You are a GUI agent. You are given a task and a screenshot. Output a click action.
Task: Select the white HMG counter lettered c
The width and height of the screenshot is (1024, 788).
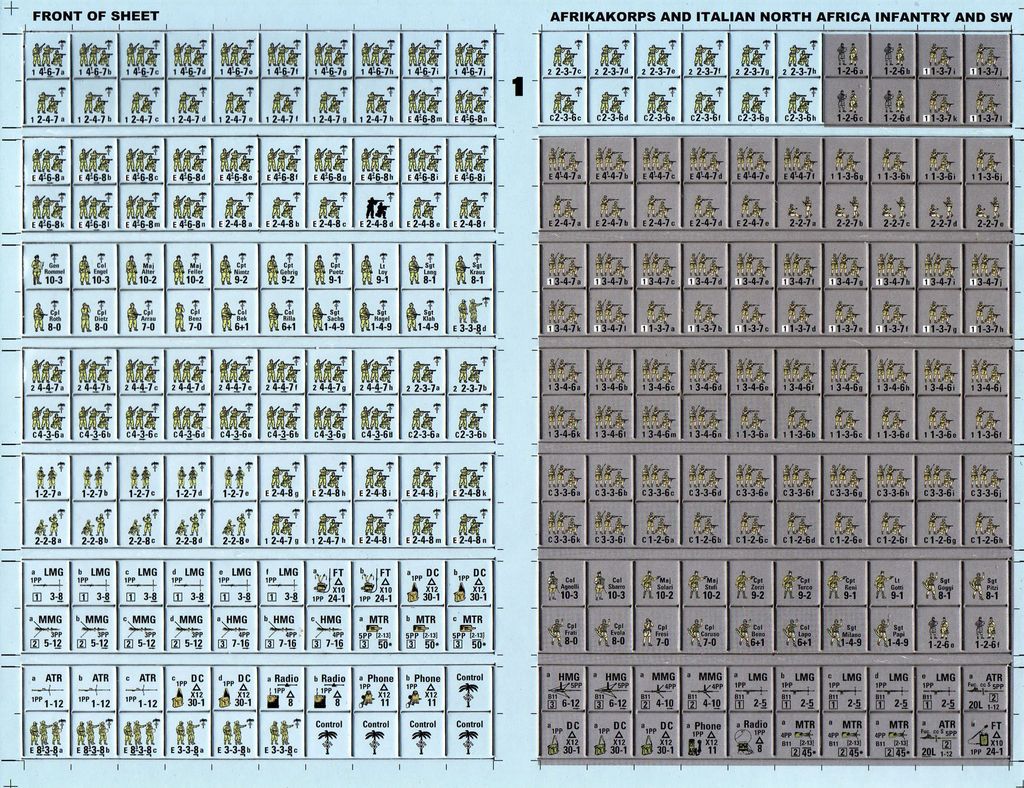point(330,631)
